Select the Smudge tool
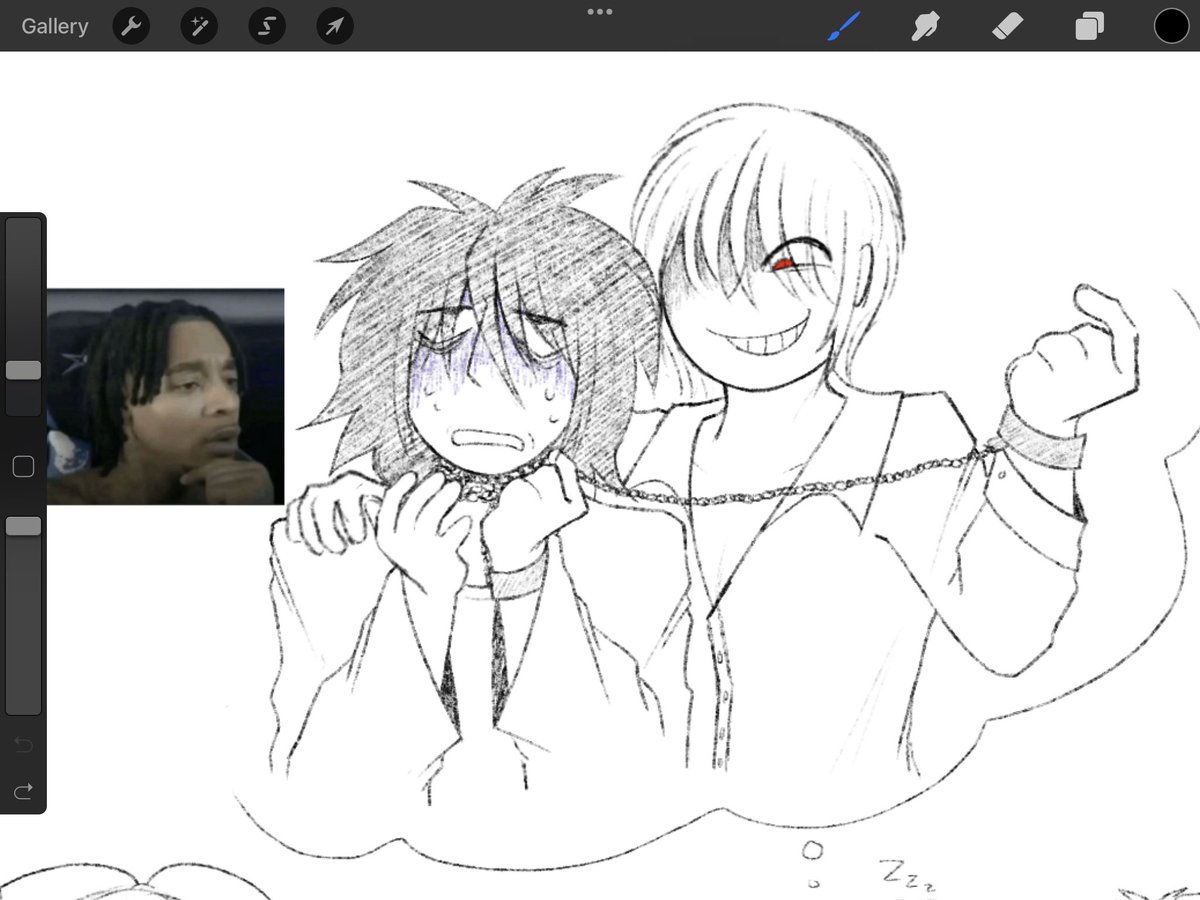Screen dimensions: 1200x900 925,26
